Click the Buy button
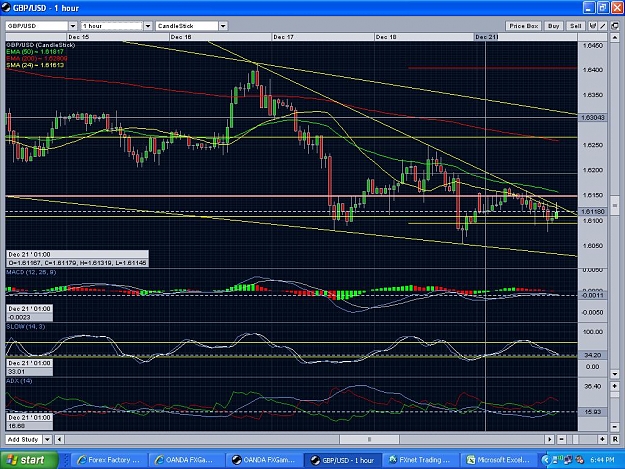Viewport: 625px width, 469px height. pos(553,26)
